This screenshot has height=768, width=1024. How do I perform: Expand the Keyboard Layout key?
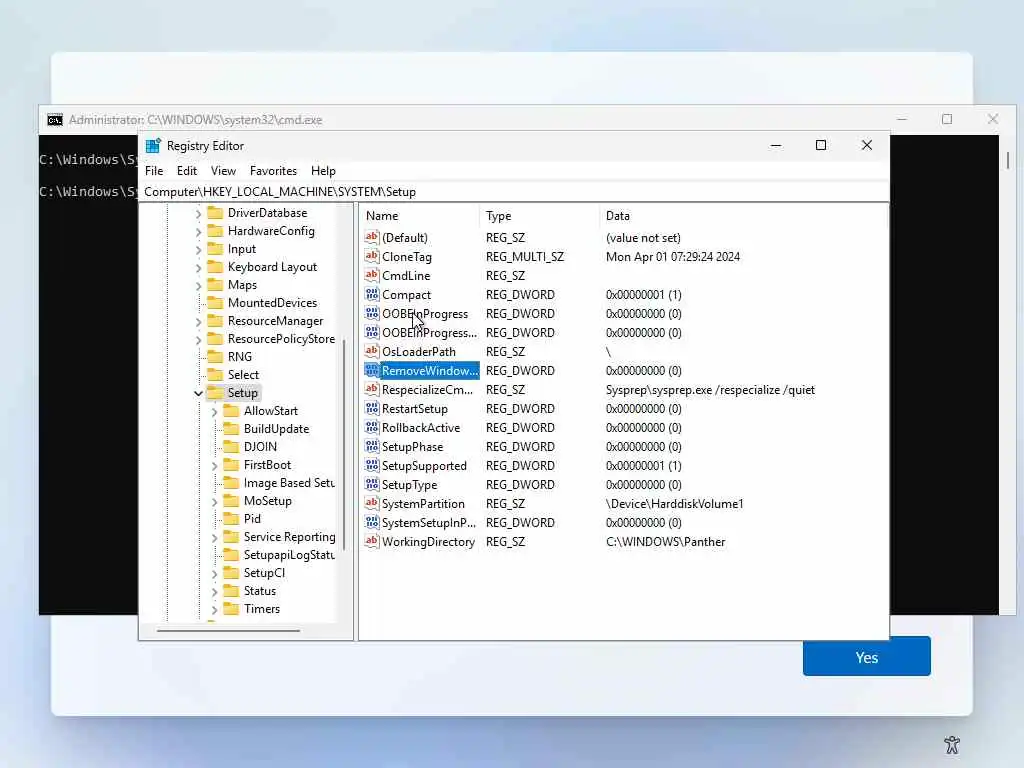[x=199, y=268]
